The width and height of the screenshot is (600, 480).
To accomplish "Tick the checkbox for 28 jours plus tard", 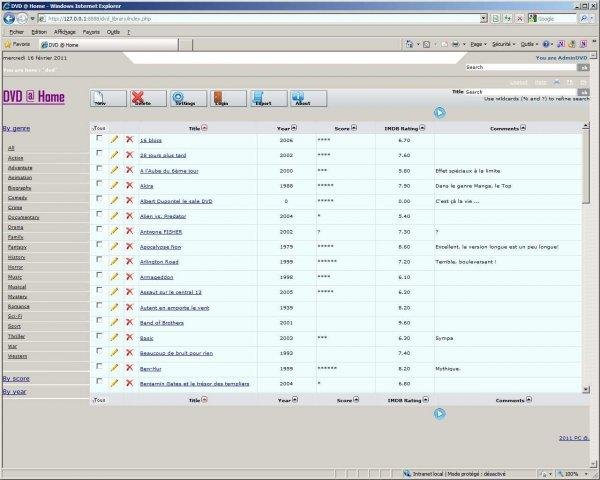I will coord(99,153).
